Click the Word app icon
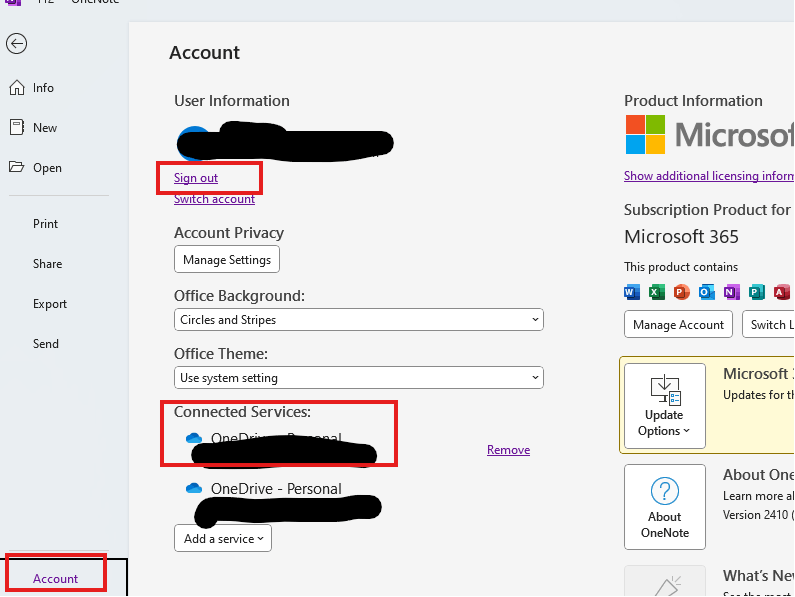 [x=632, y=292]
